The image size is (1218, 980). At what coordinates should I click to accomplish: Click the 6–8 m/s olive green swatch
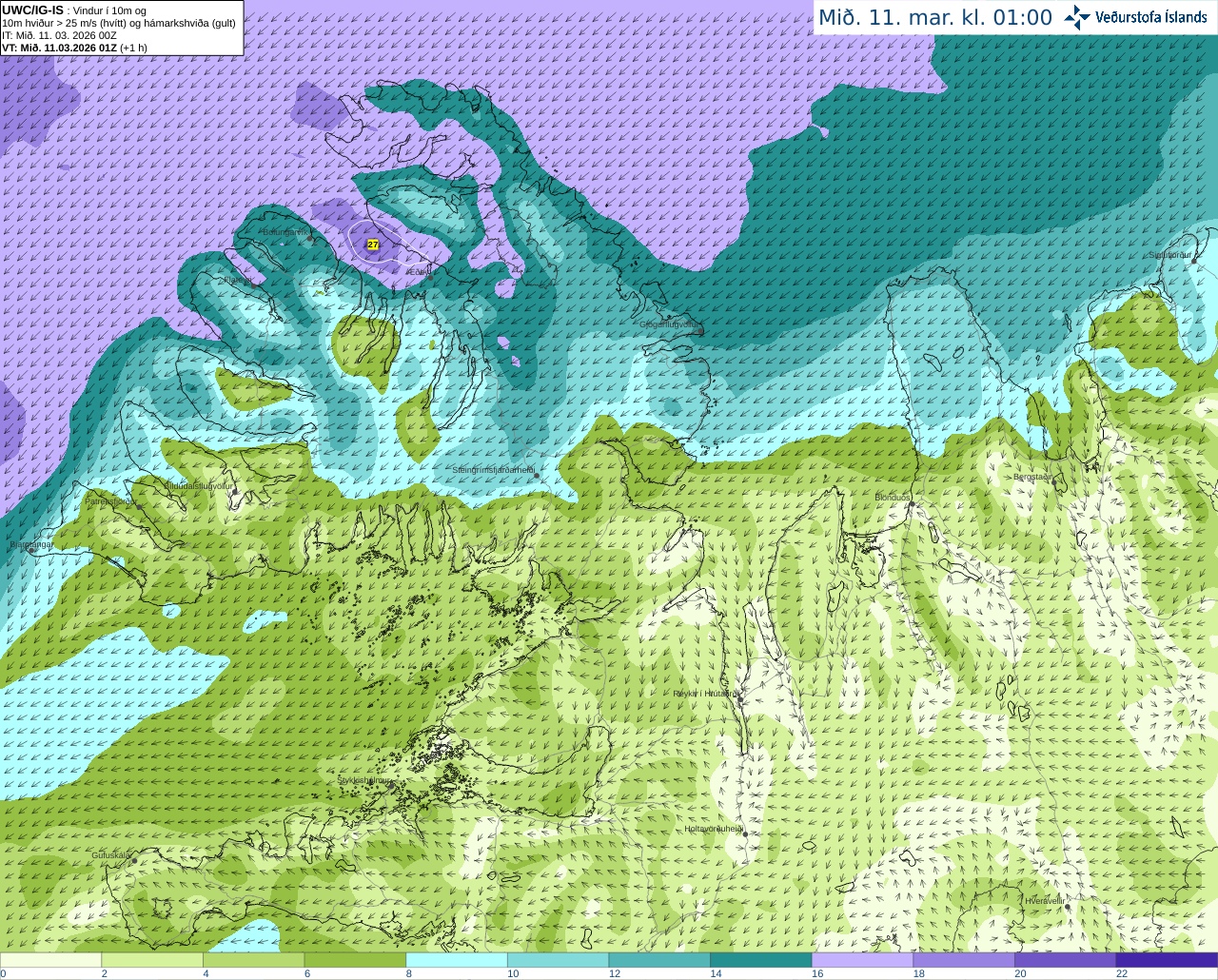355,960
